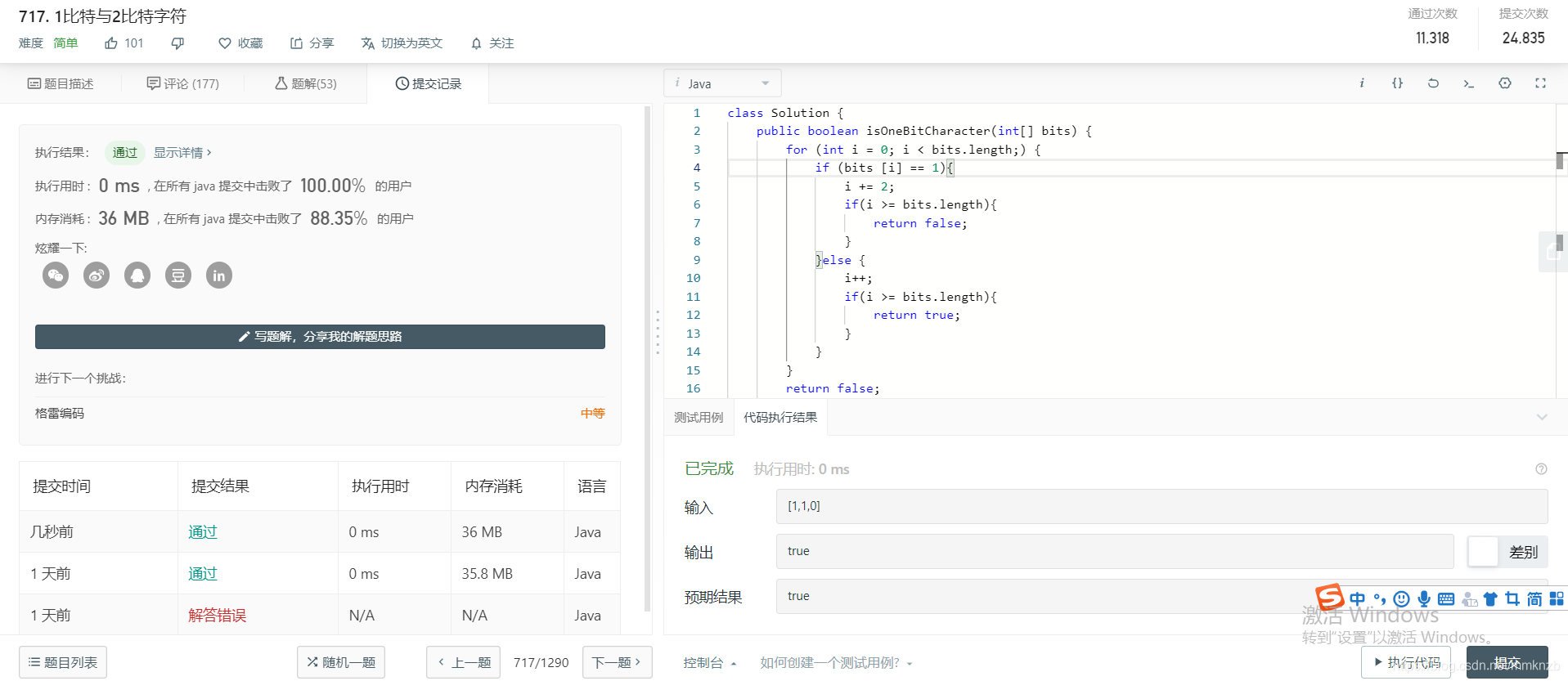Open the 解答错误 submission result
The height and width of the screenshot is (681, 1568).
click(x=217, y=616)
